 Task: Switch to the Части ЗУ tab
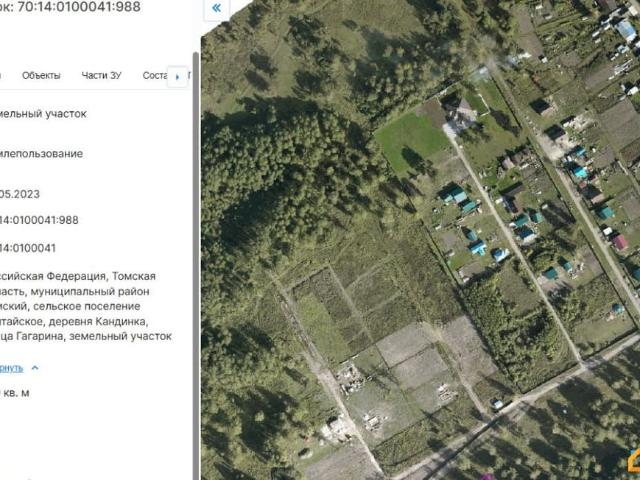pyautogui.click(x=101, y=76)
